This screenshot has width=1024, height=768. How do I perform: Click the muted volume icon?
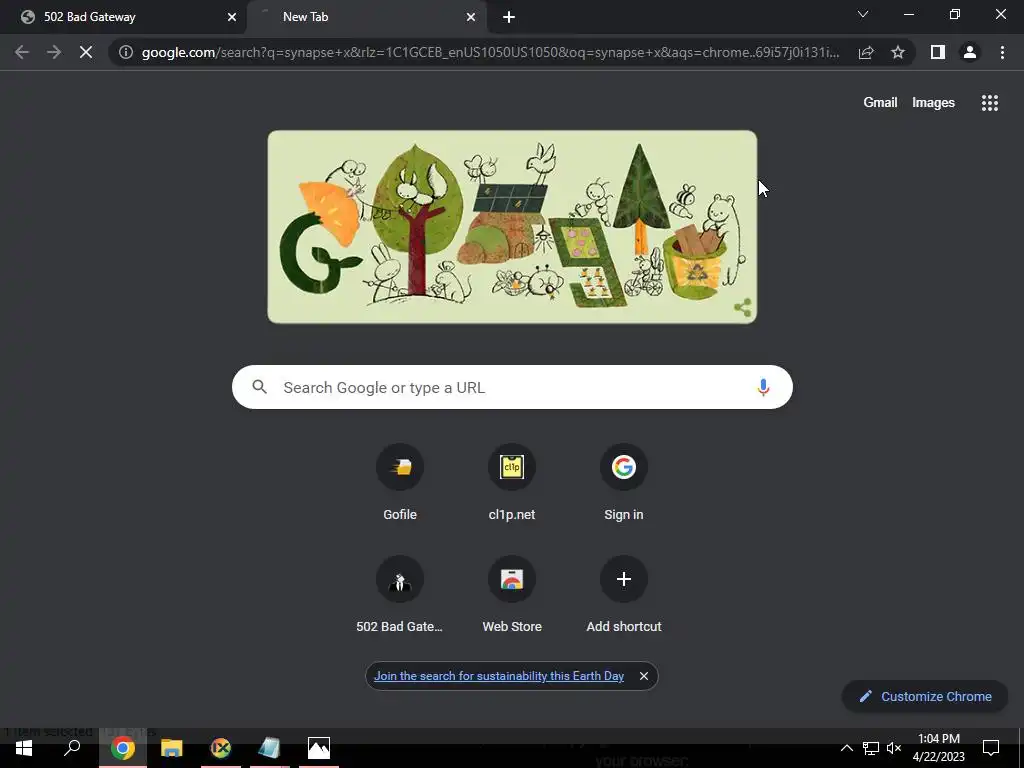coord(894,748)
